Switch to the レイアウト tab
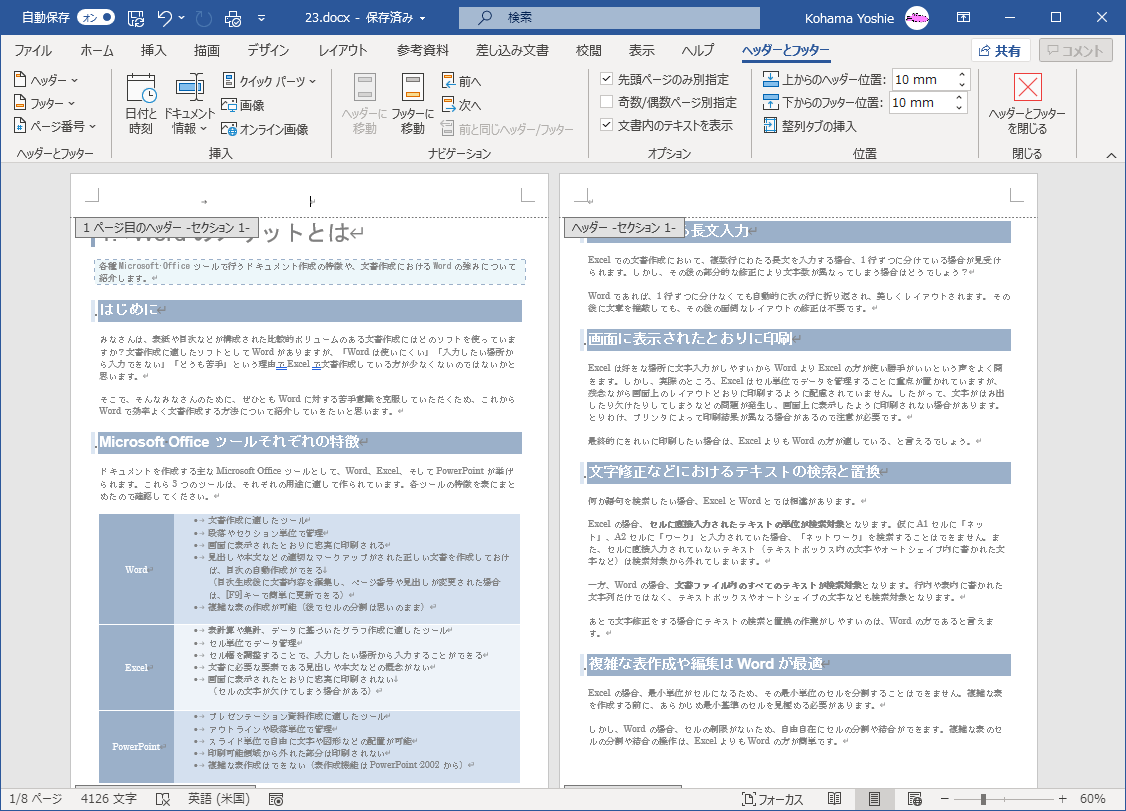 click(x=343, y=50)
